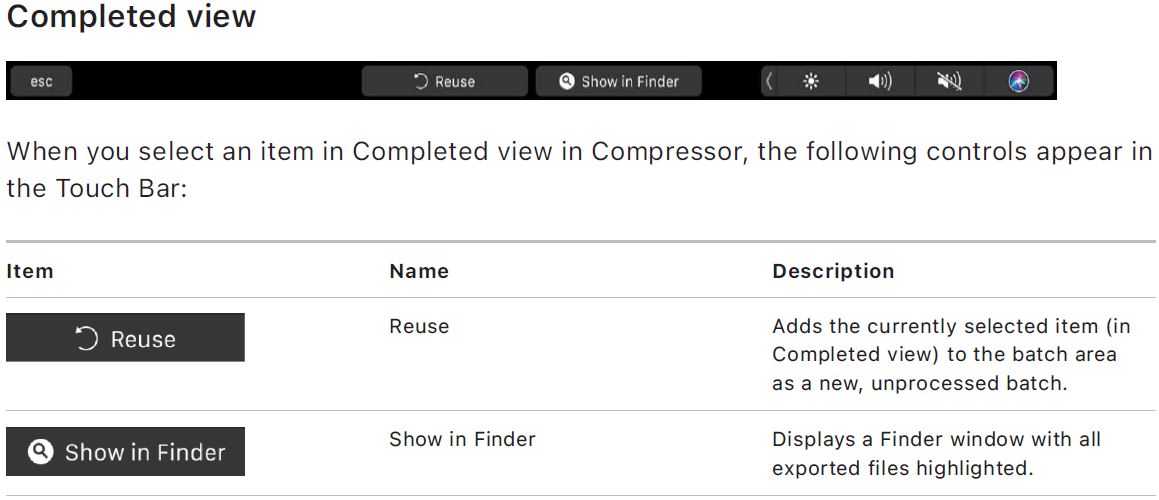Image resolution: width=1159 pixels, height=500 pixels.
Task: Select the Name column header
Action: 419,271
